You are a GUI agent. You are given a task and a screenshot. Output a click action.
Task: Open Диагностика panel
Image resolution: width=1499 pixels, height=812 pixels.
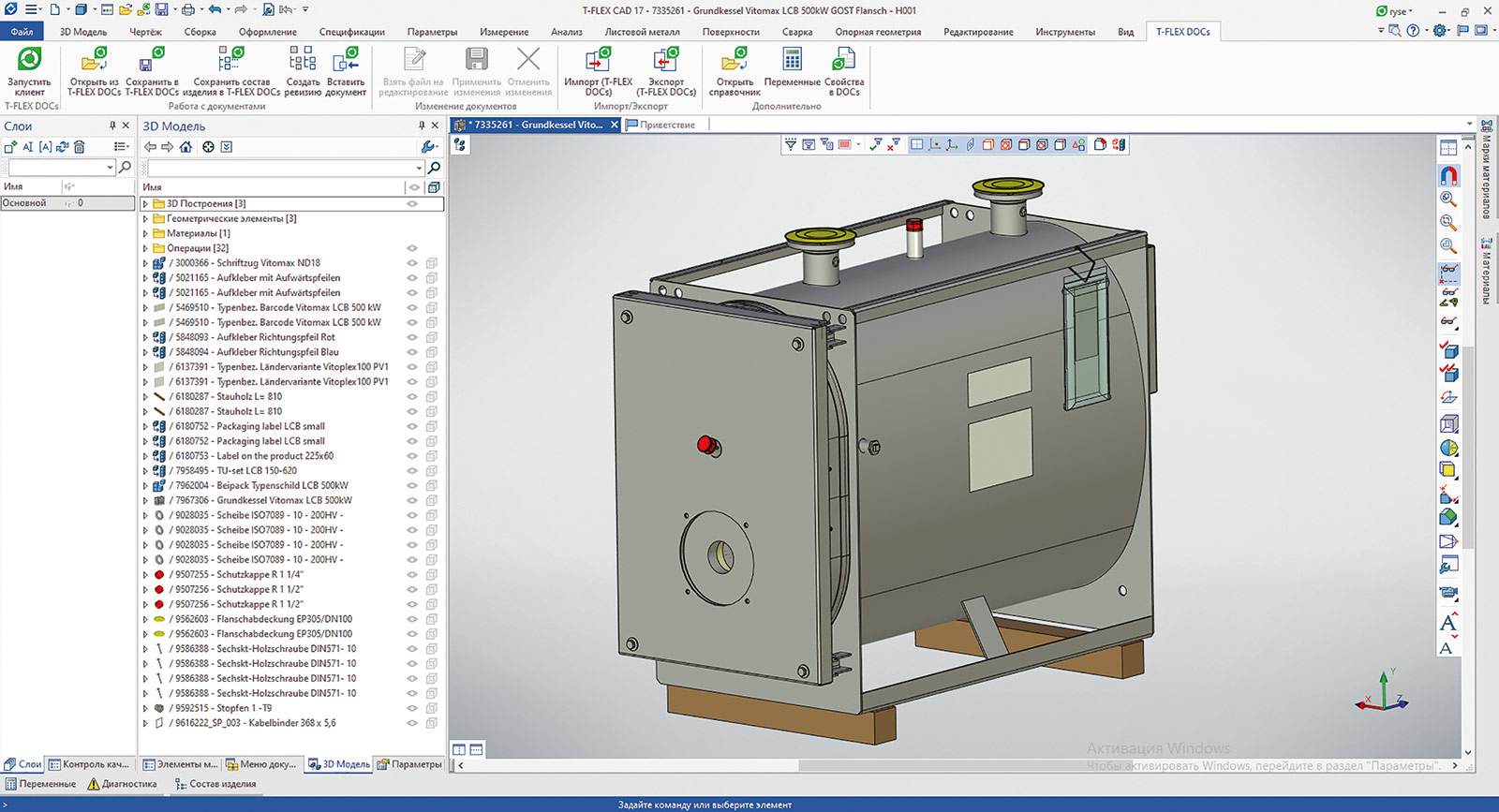[x=122, y=784]
